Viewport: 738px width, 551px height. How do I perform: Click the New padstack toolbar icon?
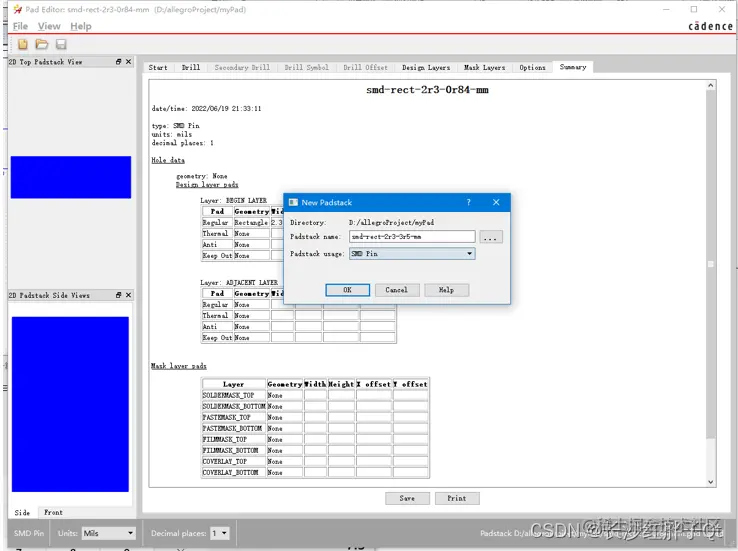coord(23,44)
